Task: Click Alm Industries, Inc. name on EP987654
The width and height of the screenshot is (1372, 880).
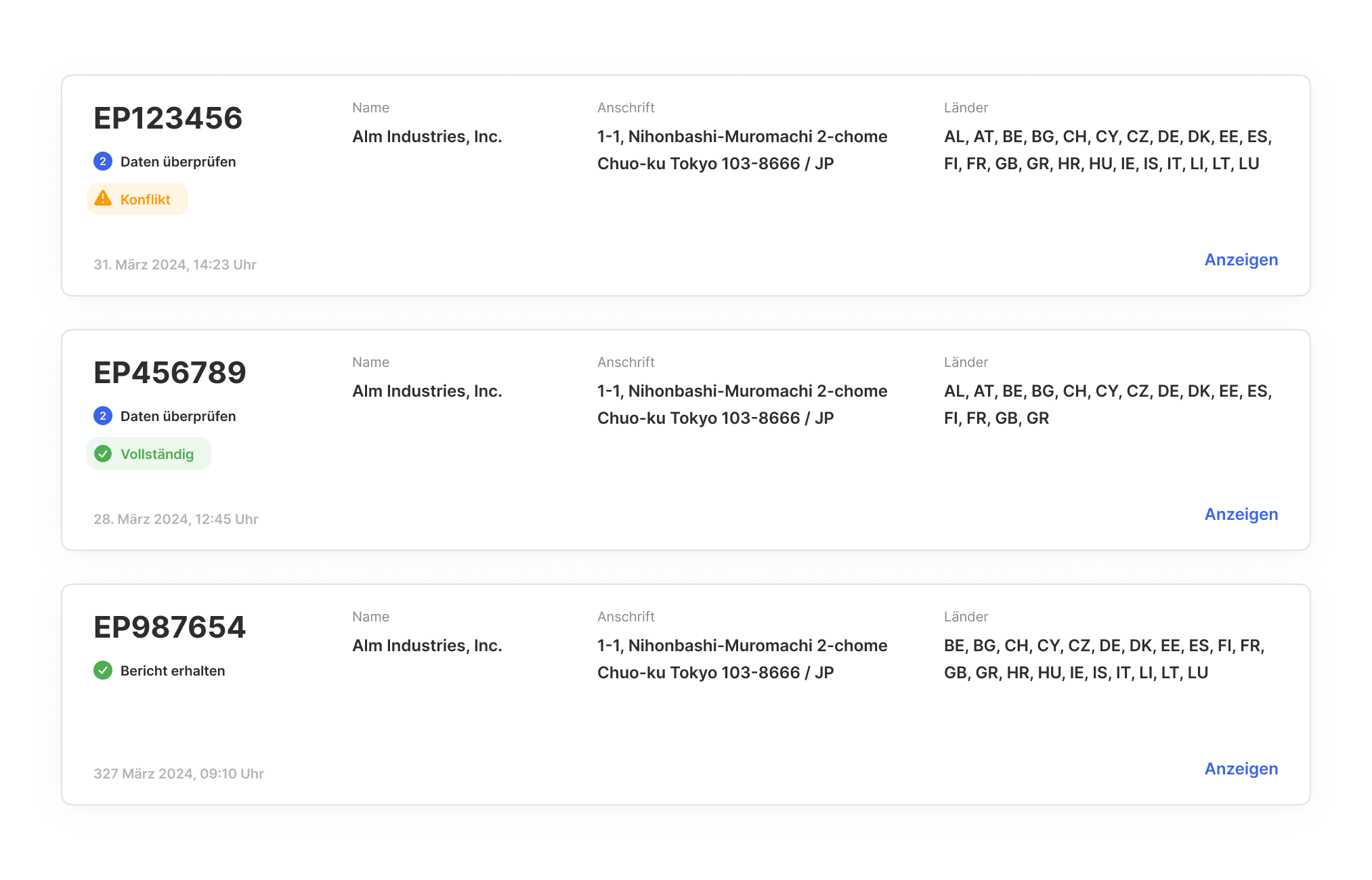Action: [427, 646]
